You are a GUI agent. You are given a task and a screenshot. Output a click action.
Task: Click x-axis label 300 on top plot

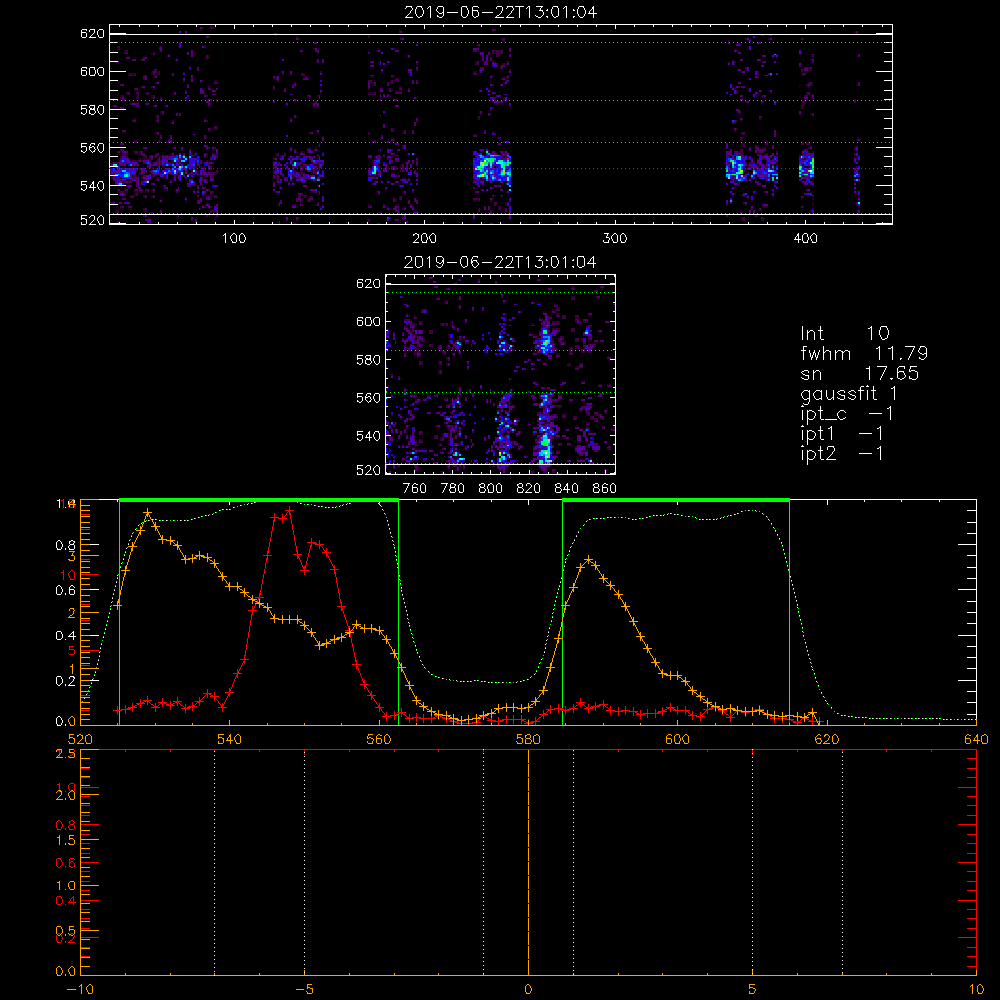pos(615,238)
